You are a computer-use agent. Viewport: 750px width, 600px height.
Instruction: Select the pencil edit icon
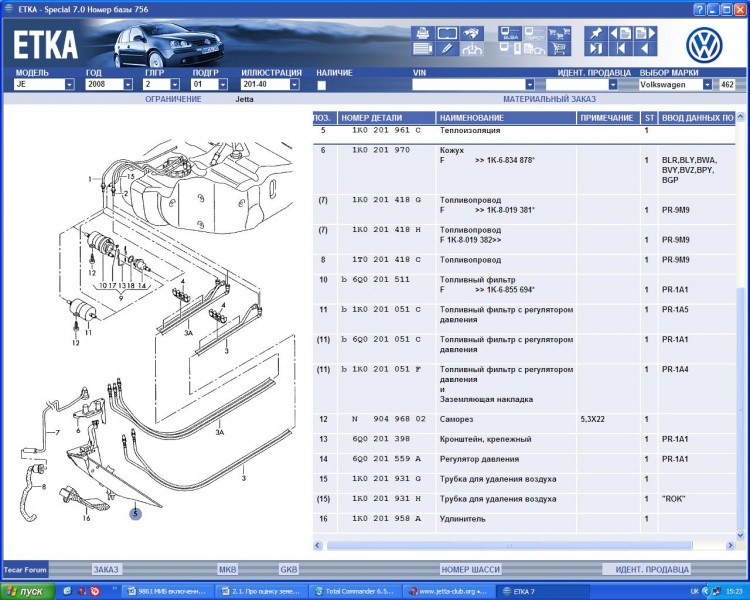click(447, 49)
